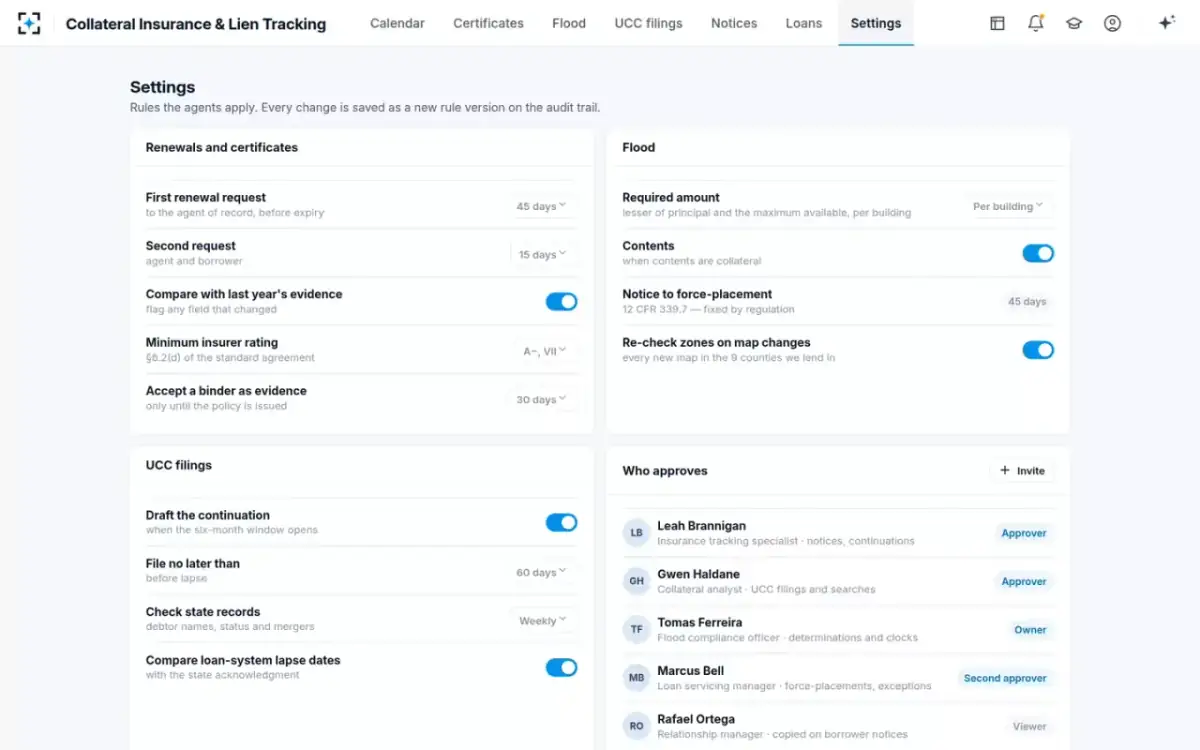Open File no later than 60 days dropdown
Screen dimensions: 1200x750
point(543,572)
